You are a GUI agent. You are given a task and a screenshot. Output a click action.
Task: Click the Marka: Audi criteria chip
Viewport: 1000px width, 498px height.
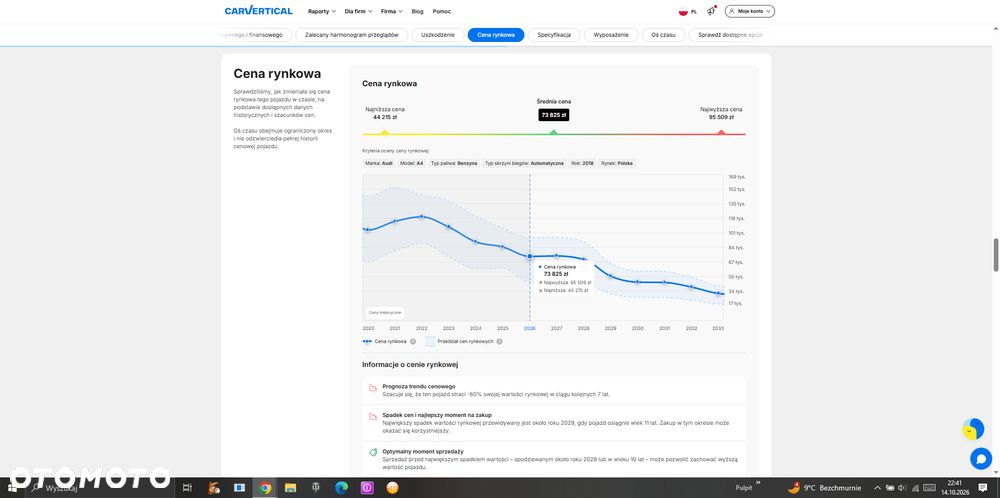tap(379, 163)
